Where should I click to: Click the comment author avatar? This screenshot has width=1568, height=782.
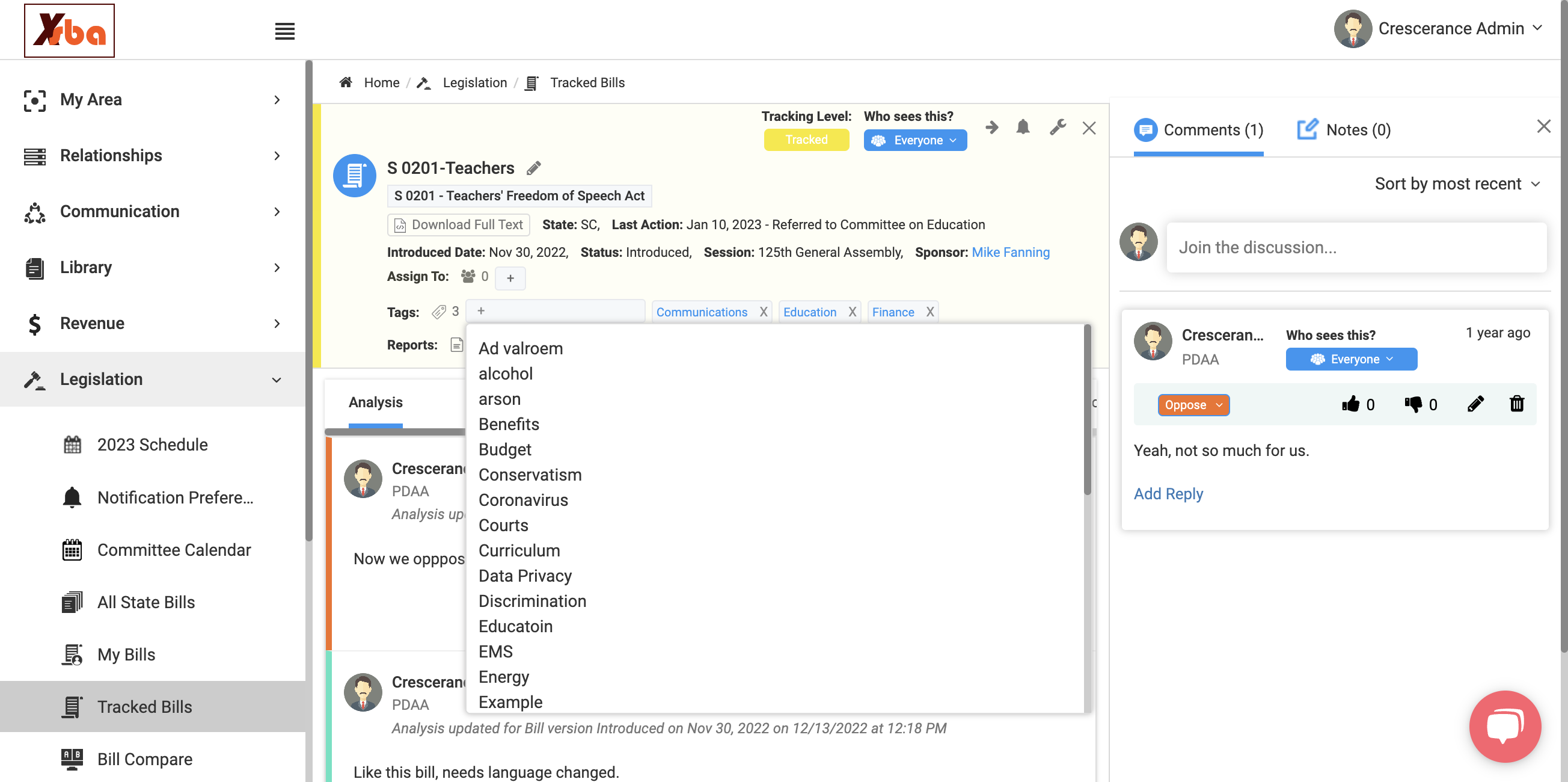[1153, 341]
